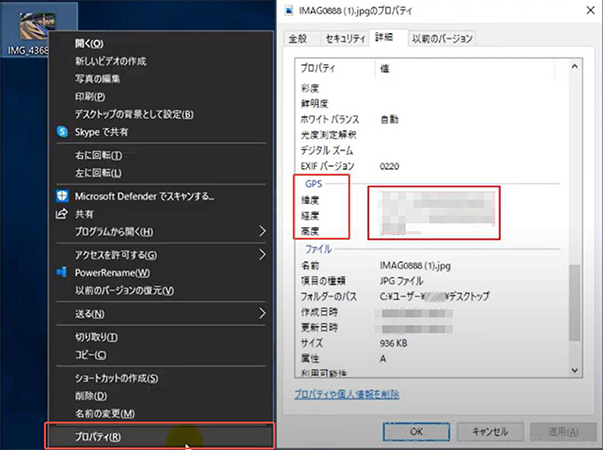The height and width of the screenshot is (450, 603).
Task: Select the 更新日時 row
Action: 431,328
